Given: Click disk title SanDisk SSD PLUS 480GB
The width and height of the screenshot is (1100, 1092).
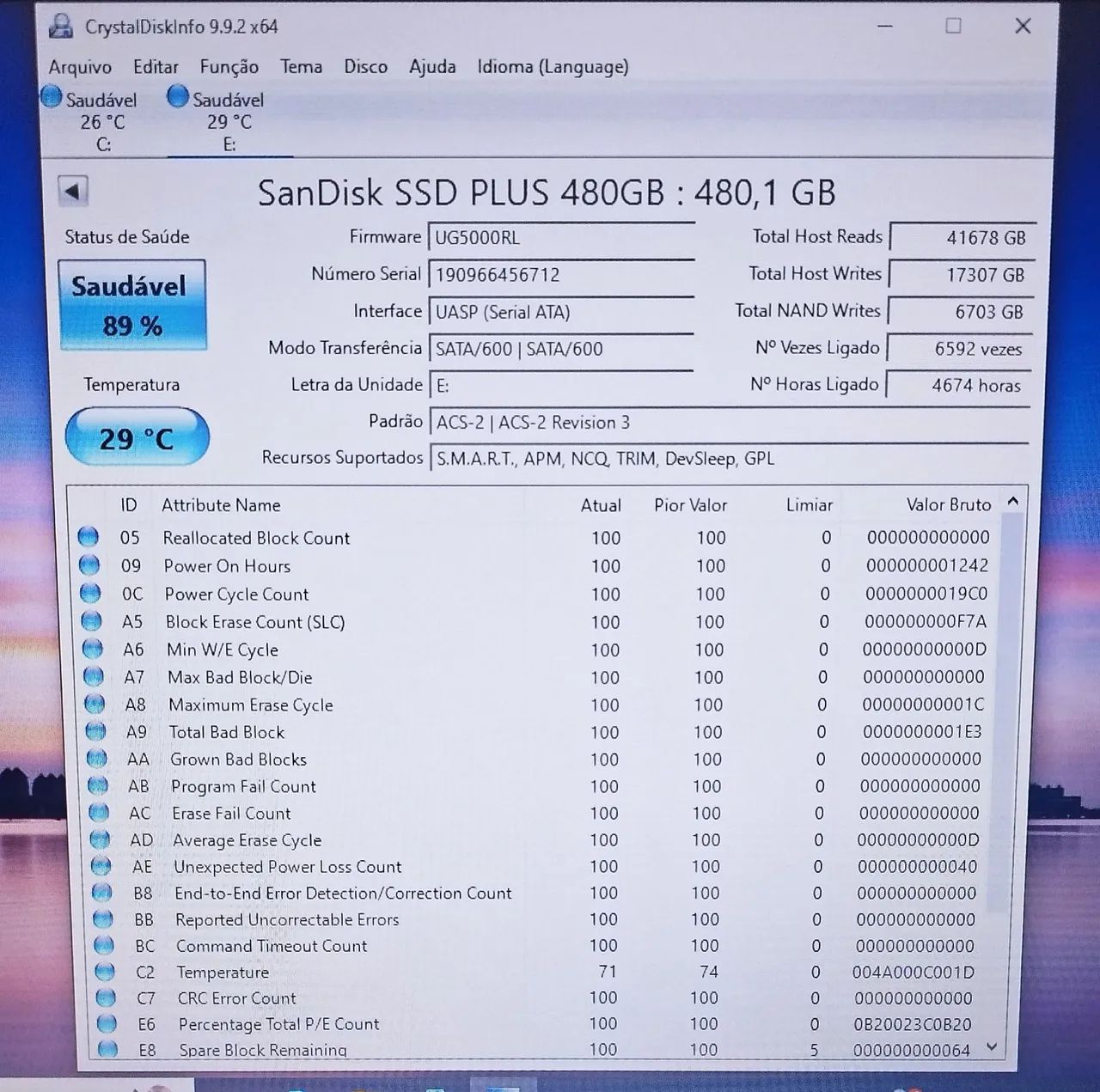Looking at the screenshot, I should click(x=547, y=192).
